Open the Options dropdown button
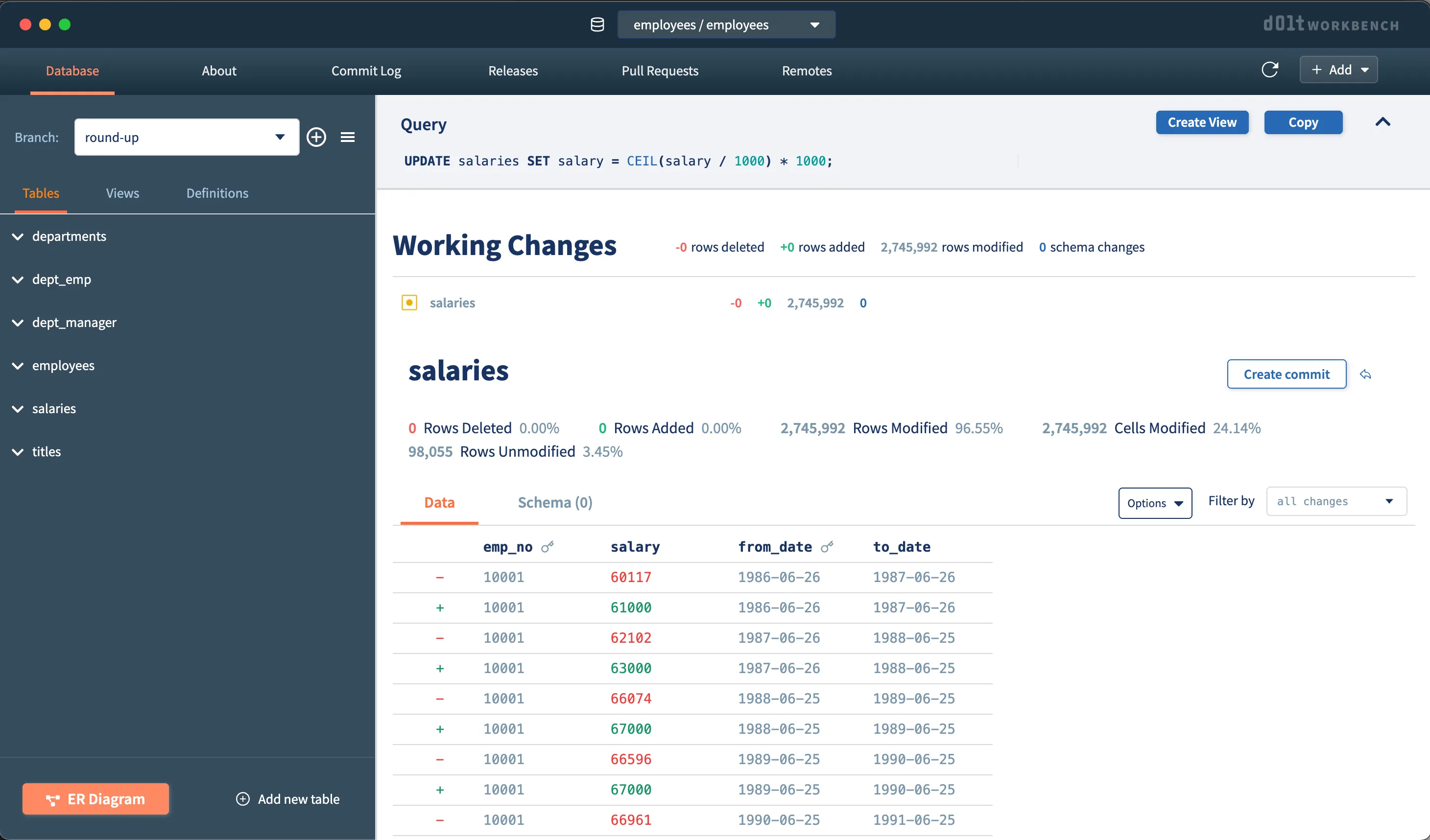This screenshot has height=840, width=1430. (1154, 503)
